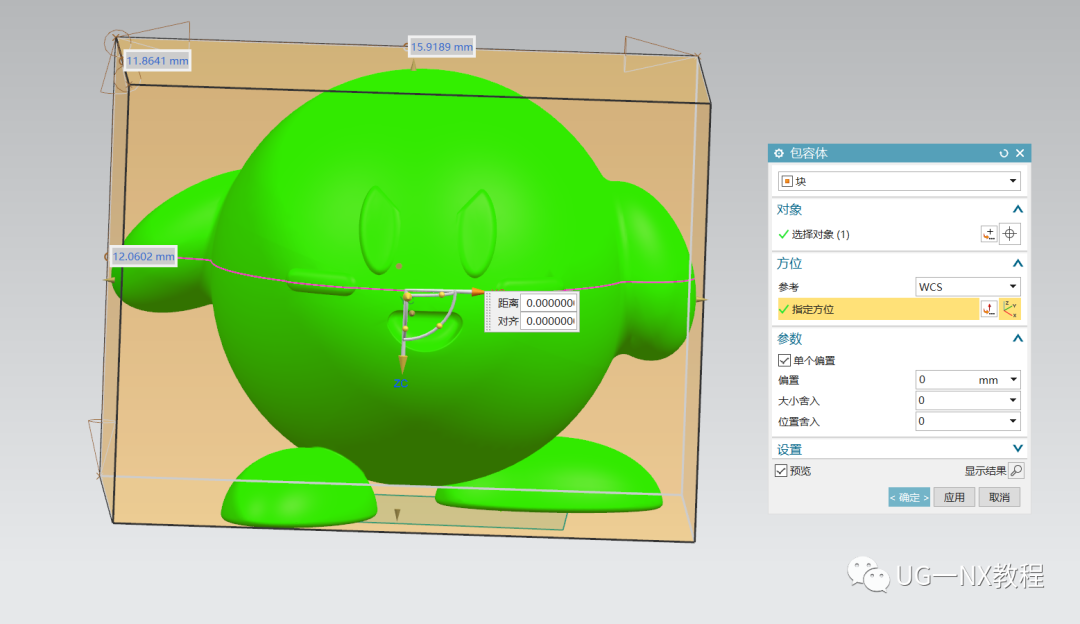Click the 显示结果 magnifier icon

tap(1016, 470)
